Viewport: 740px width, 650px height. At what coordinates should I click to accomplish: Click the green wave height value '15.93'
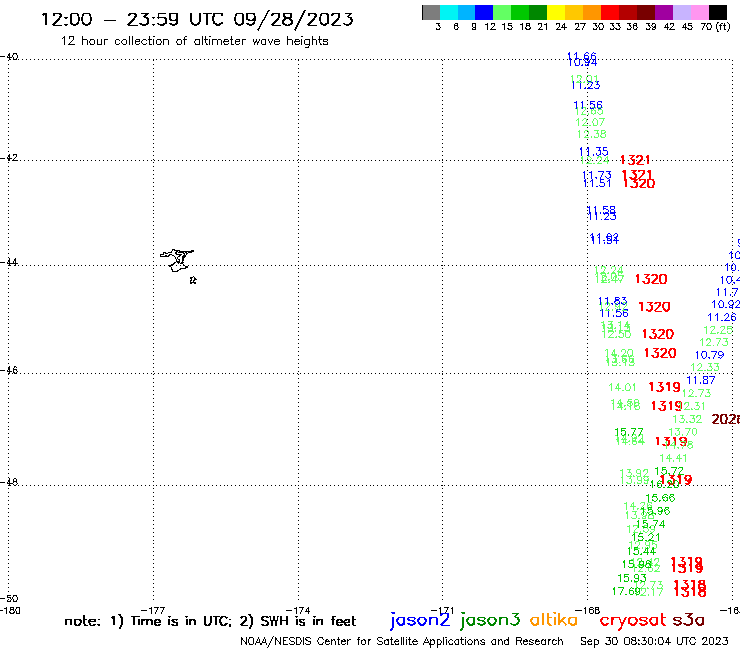(x=632, y=578)
